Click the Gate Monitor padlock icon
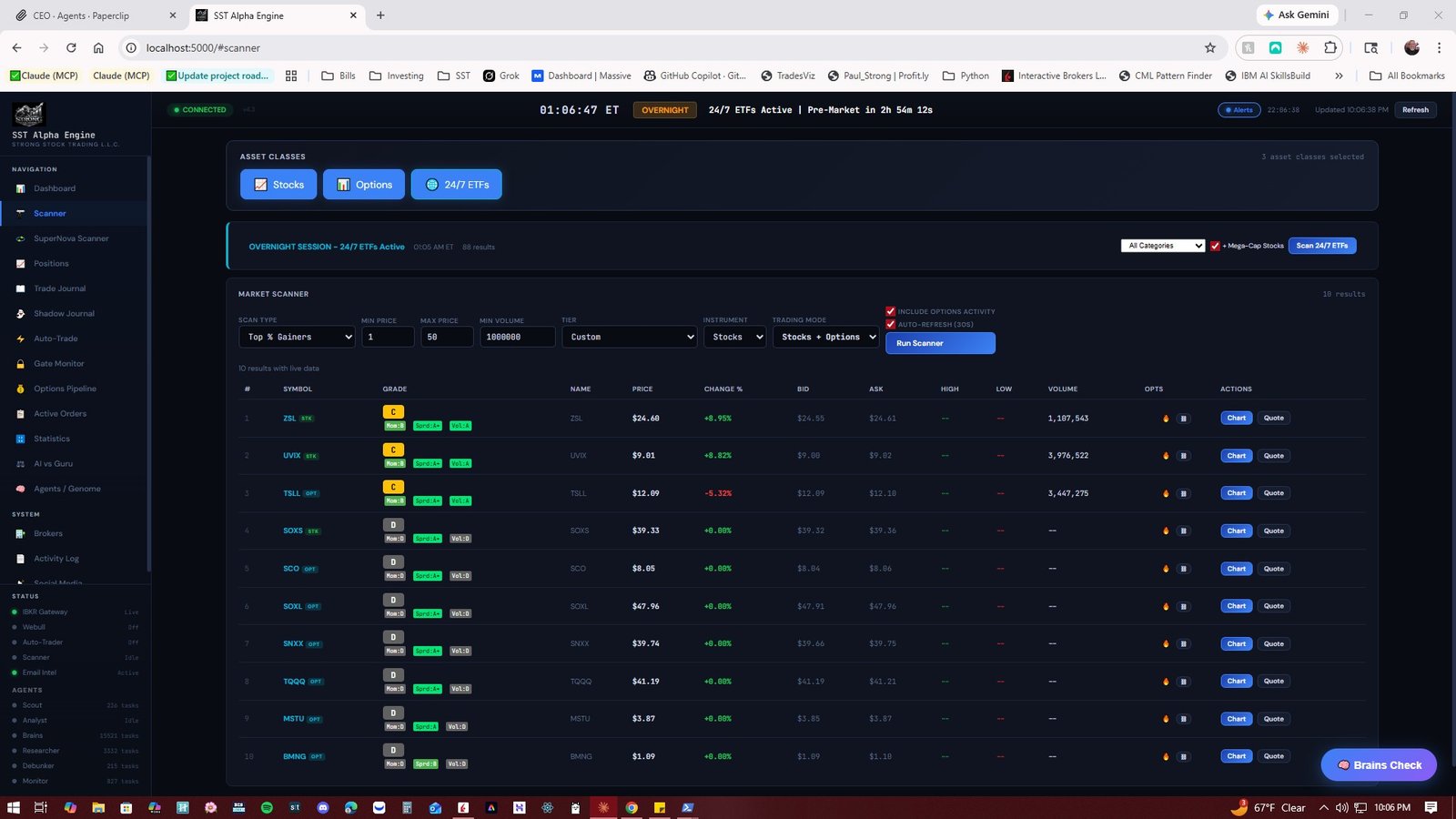The width and height of the screenshot is (1456, 819). click(20, 364)
